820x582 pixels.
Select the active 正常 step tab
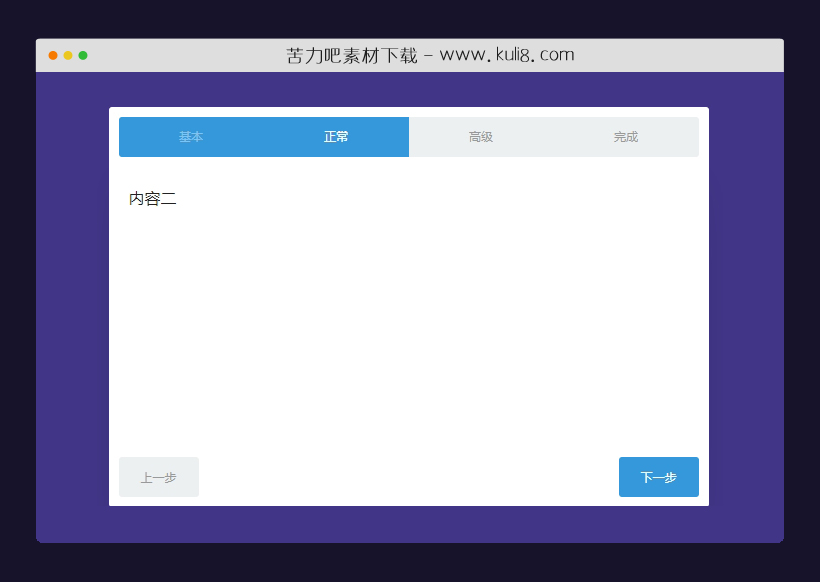point(336,137)
